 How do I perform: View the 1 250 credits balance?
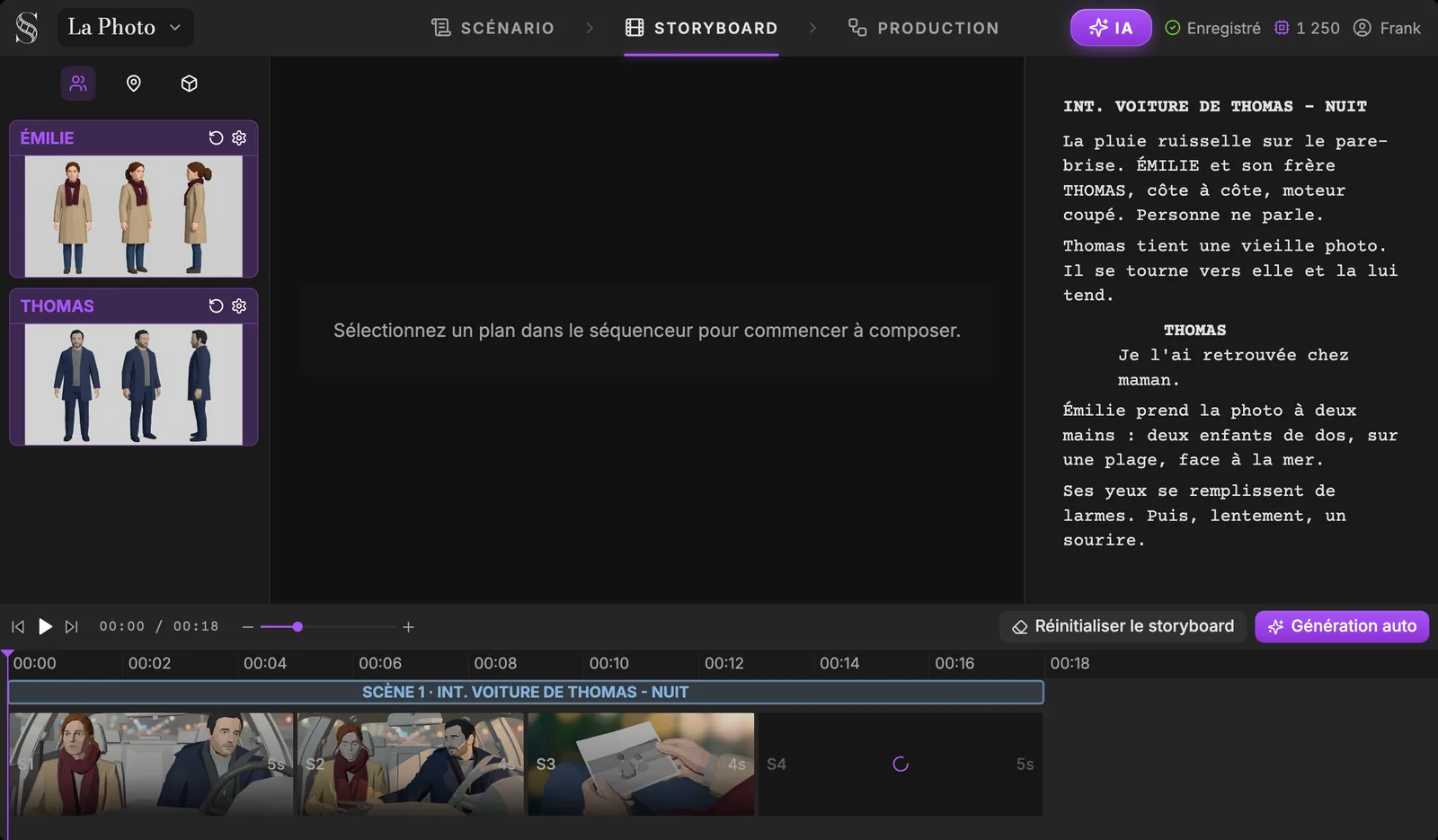click(1307, 28)
